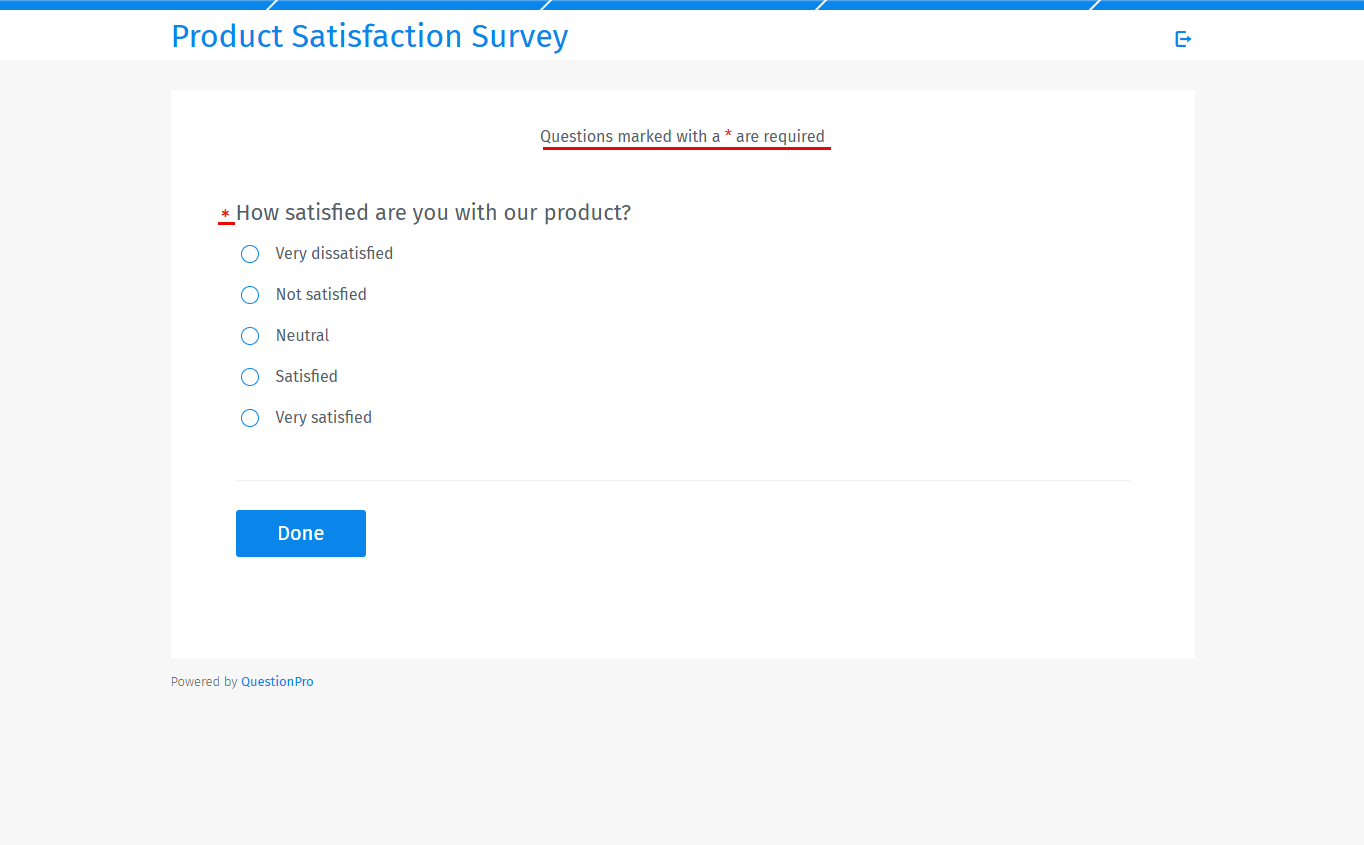Click the red required asterisk
The width and height of the screenshot is (1364, 845).
[226, 213]
